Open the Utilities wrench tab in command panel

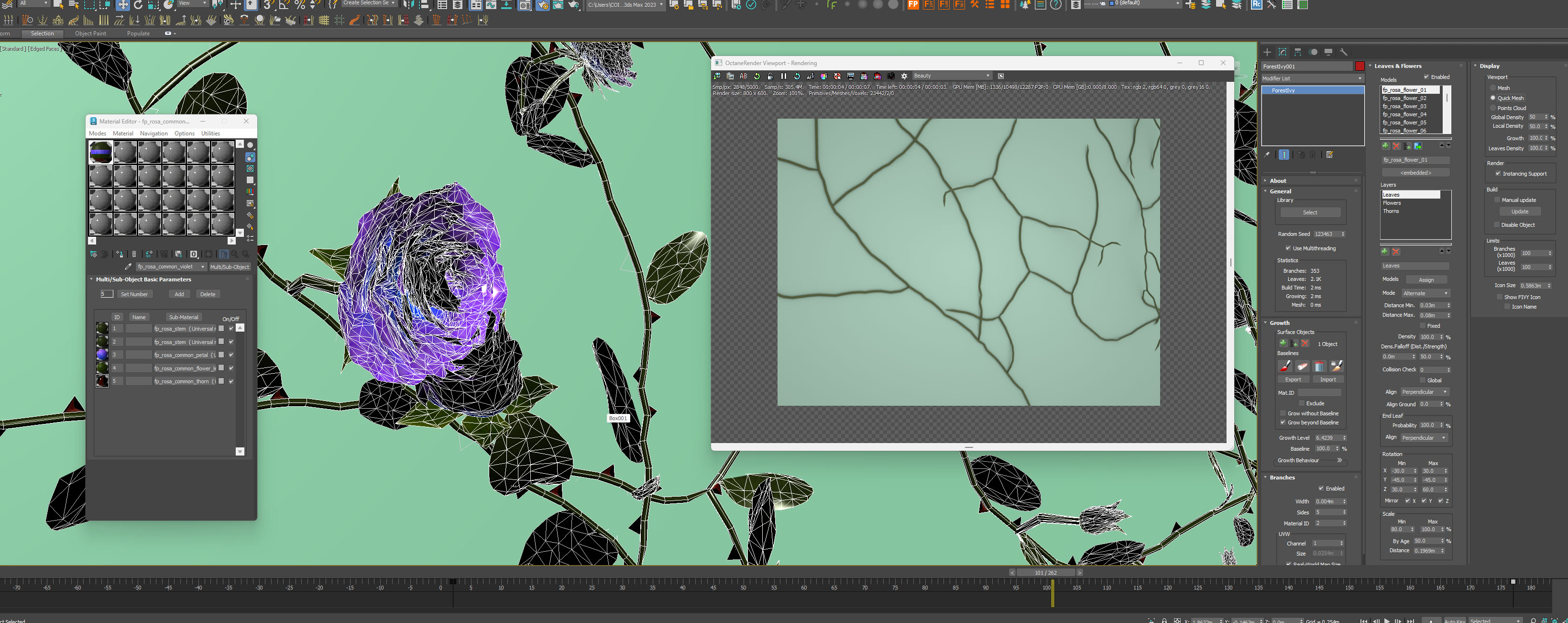(1343, 52)
